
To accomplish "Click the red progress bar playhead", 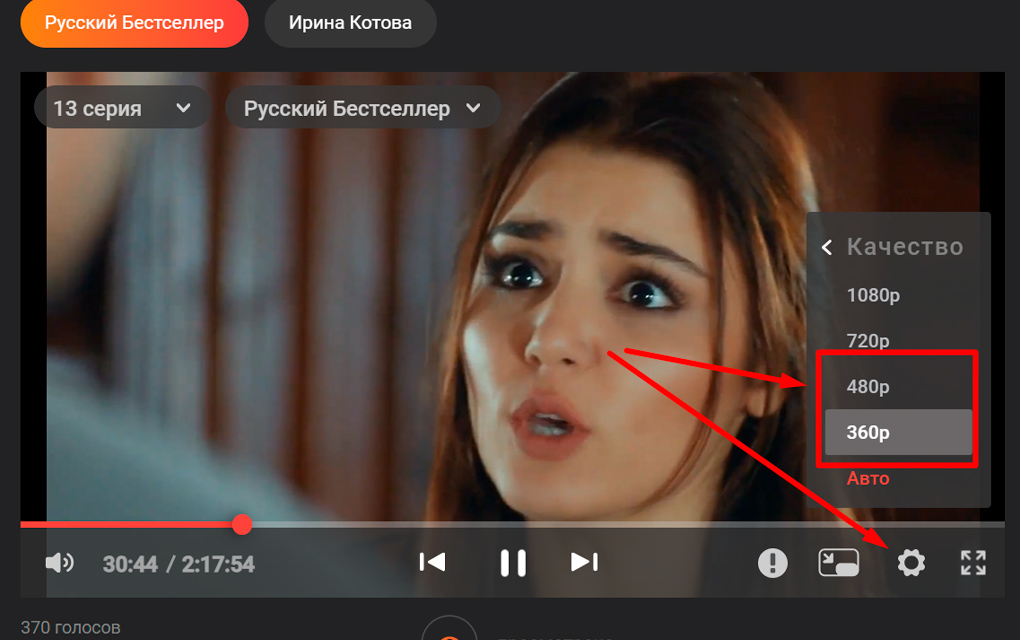I will tap(242, 524).
